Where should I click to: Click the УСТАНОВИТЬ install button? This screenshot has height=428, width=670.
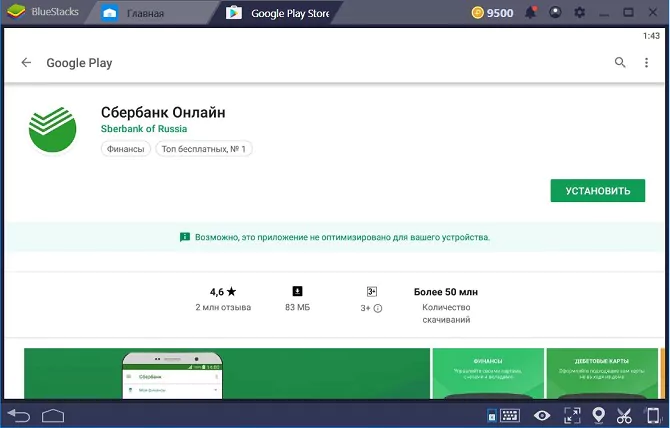pyautogui.click(x=597, y=191)
